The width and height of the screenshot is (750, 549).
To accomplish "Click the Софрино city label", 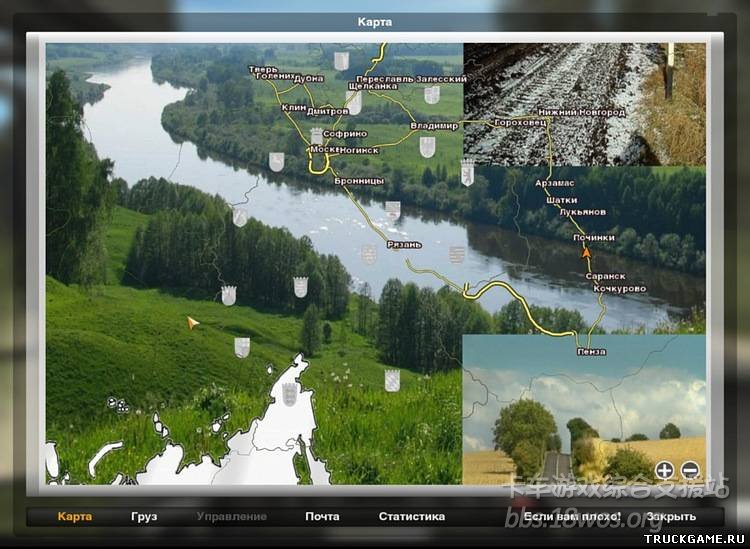I will click(345, 134).
